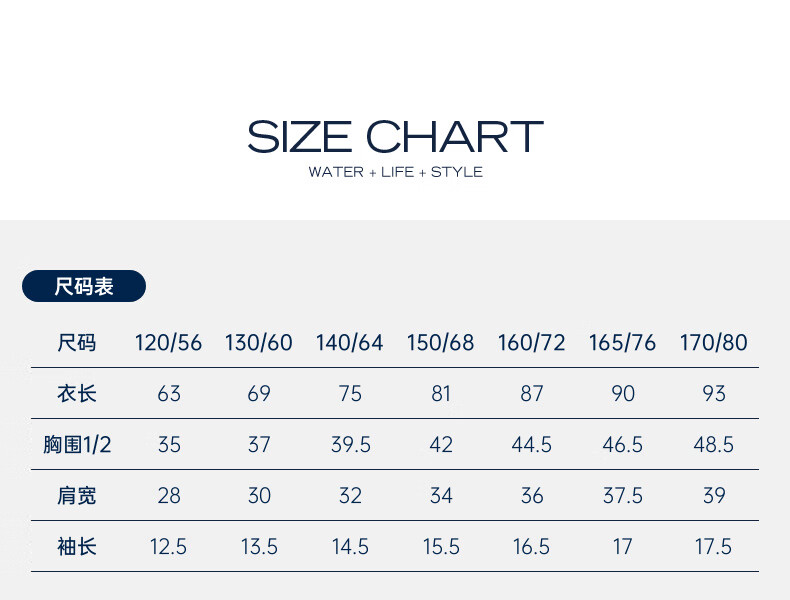Screen dimensions: 790x600
Task: Click the 尺码 header label
Action: pyautogui.click(x=77, y=343)
